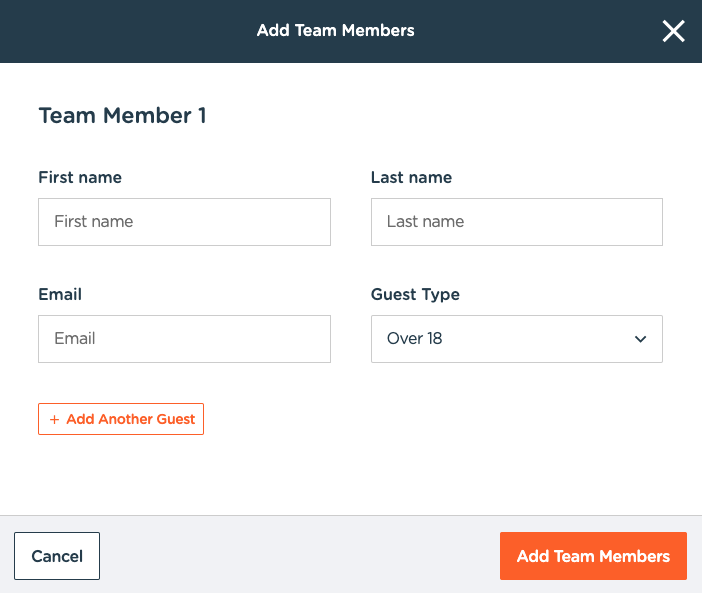This screenshot has width=702, height=593.
Task: Click the First name field label
Action: 80,178
